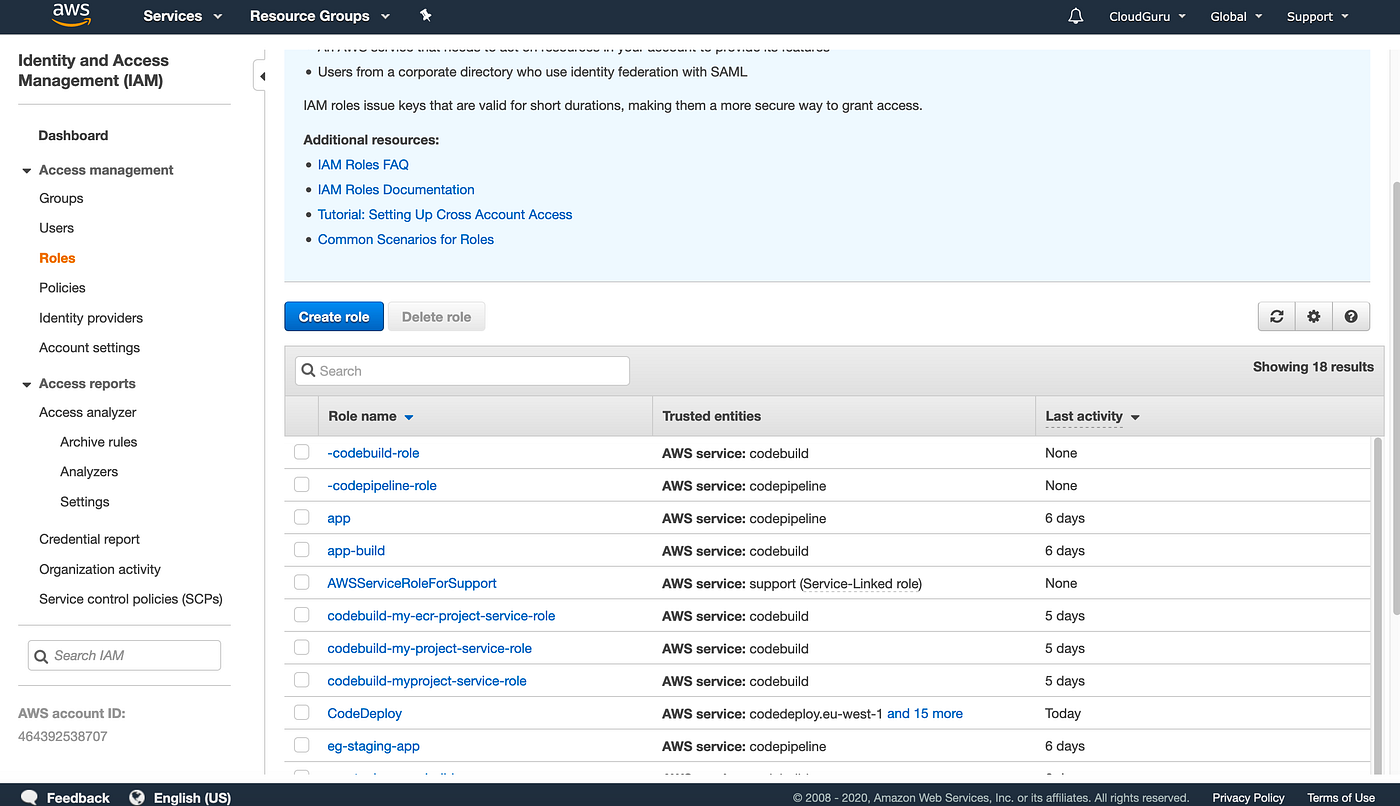Open the roles table settings gear
Viewport: 1400px width, 806px height.
click(1313, 315)
